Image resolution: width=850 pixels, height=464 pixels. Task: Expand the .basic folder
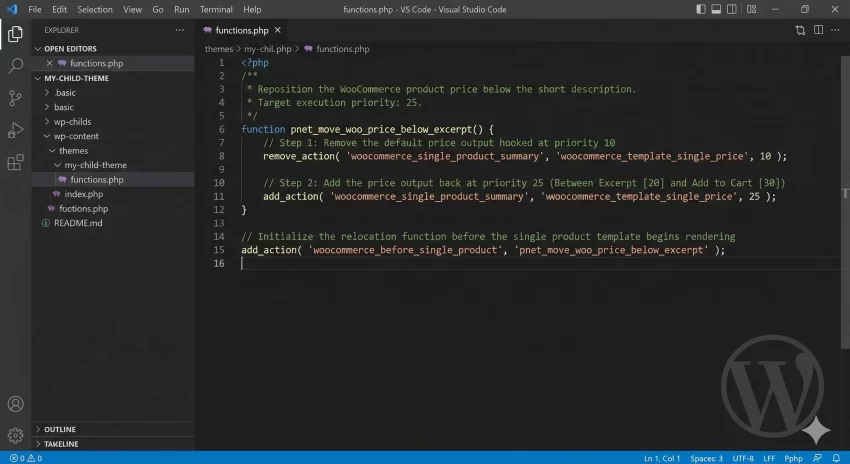point(113,93)
